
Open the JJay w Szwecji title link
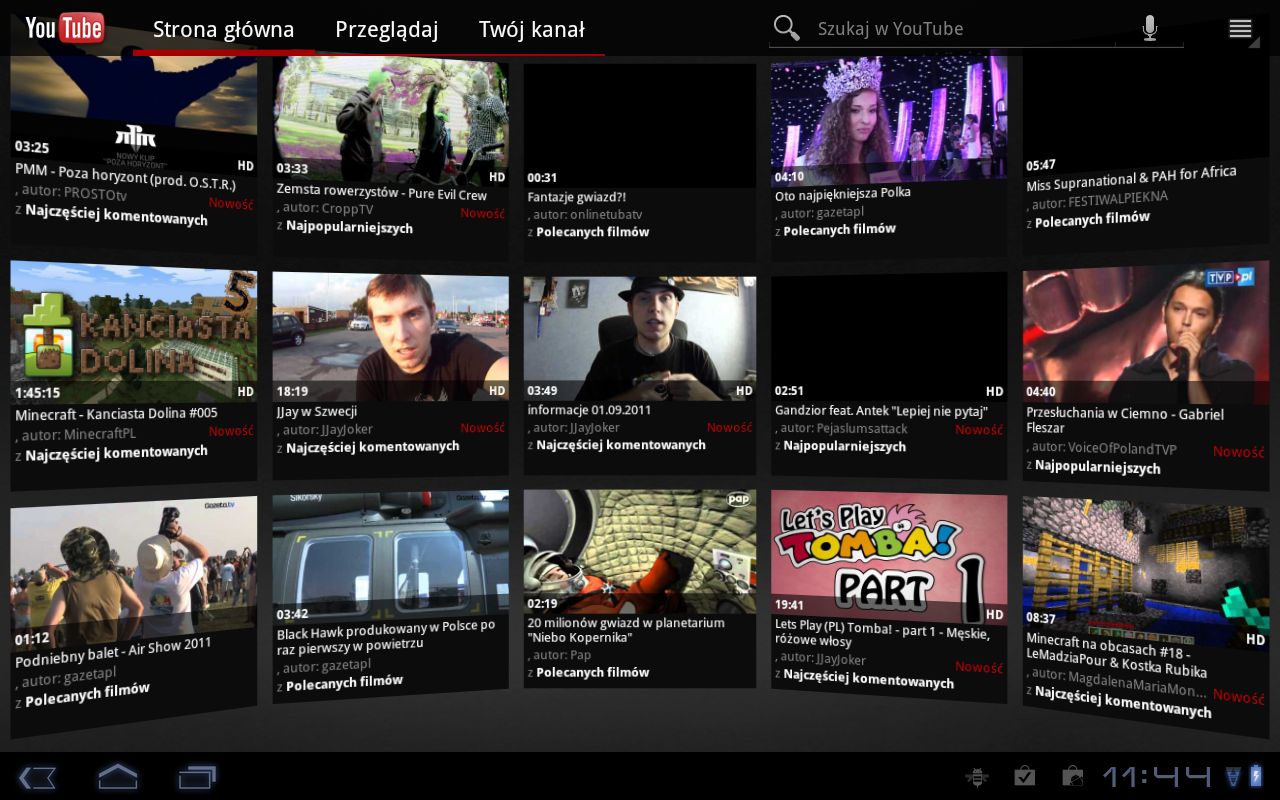pyautogui.click(x=317, y=411)
